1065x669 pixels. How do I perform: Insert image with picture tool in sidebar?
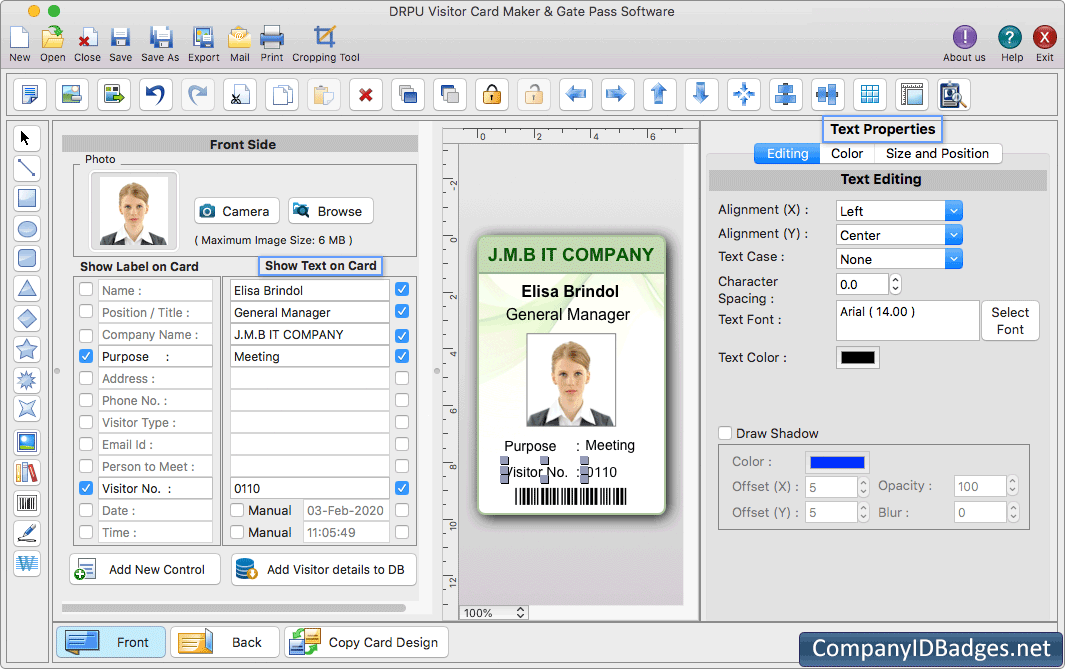click(26, 442)
